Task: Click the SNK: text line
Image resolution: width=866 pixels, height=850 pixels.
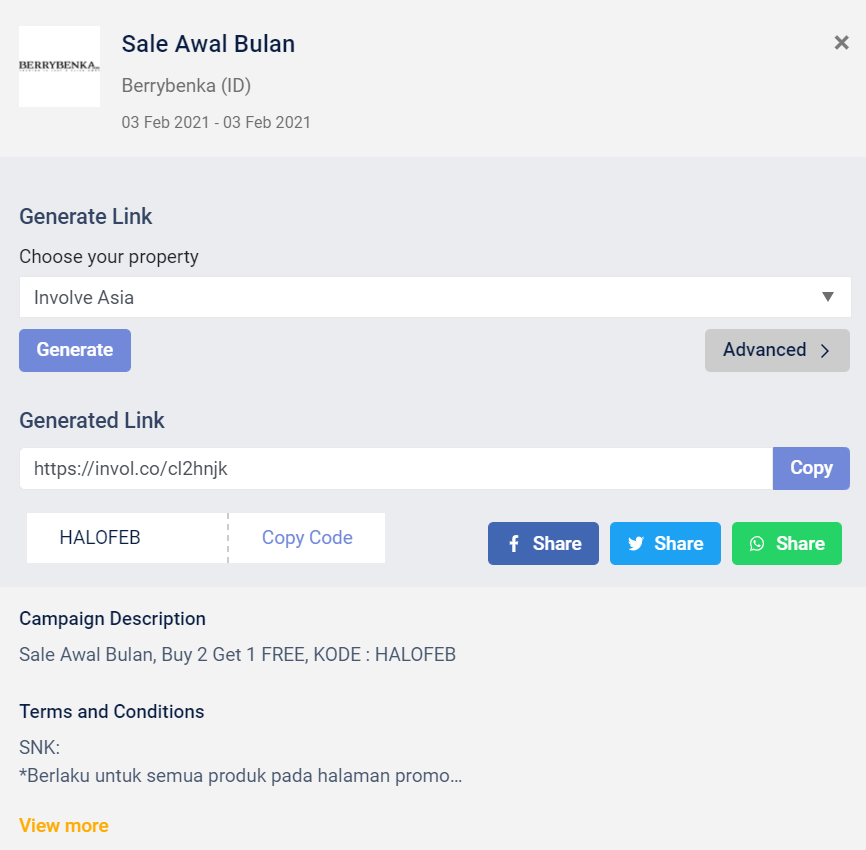Action: (39, 747)
